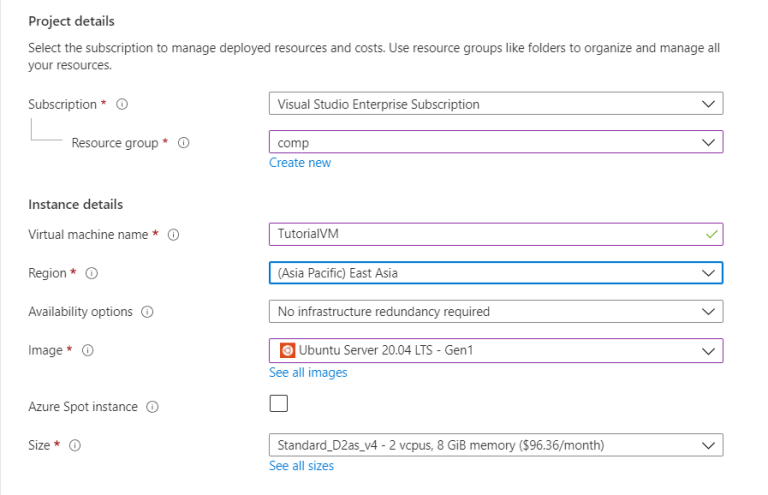Click the Instance details heading
Screen dimensions: 768x495
75,204
